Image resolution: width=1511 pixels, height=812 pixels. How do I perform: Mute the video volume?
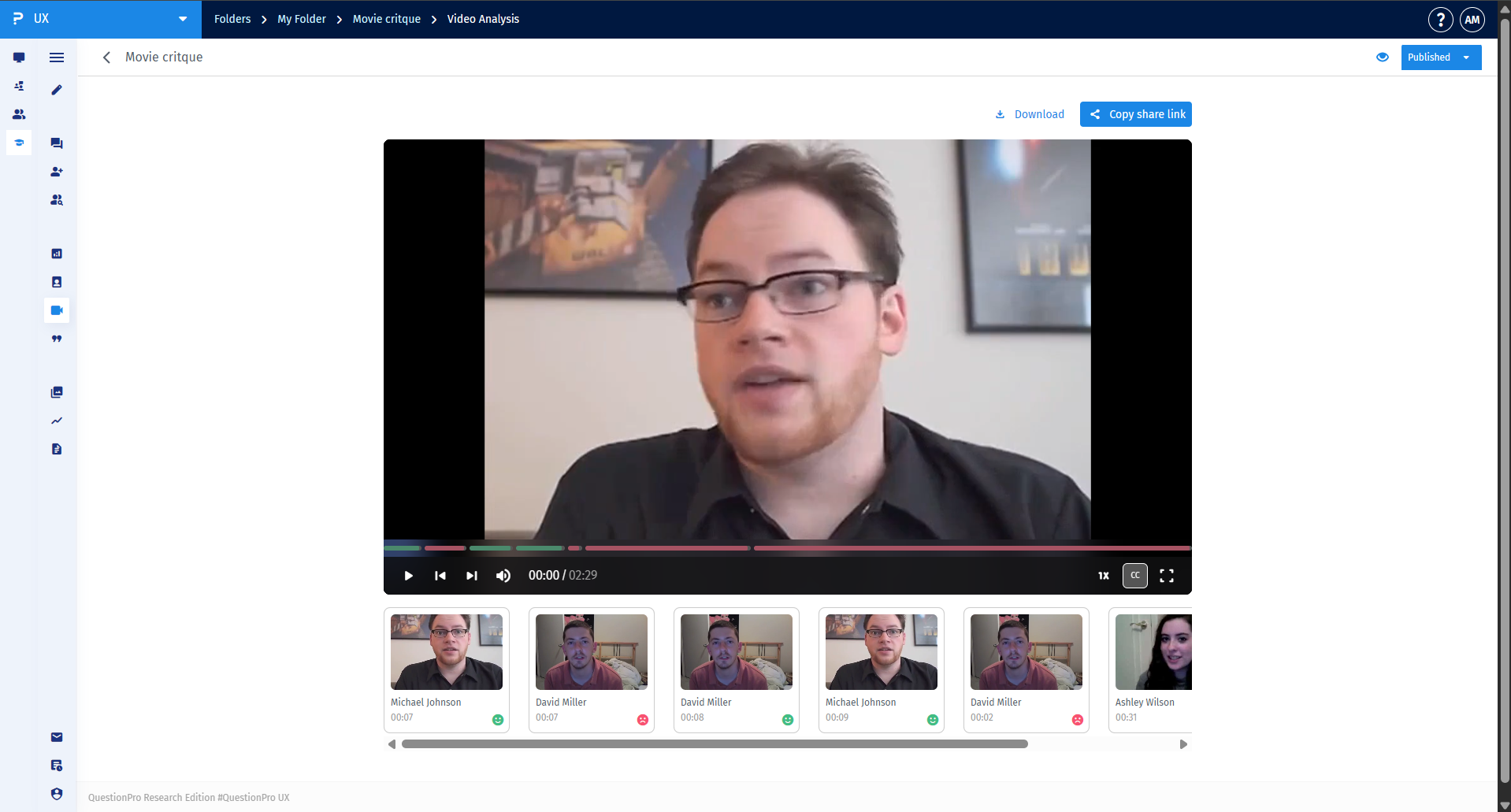[503, 576]
